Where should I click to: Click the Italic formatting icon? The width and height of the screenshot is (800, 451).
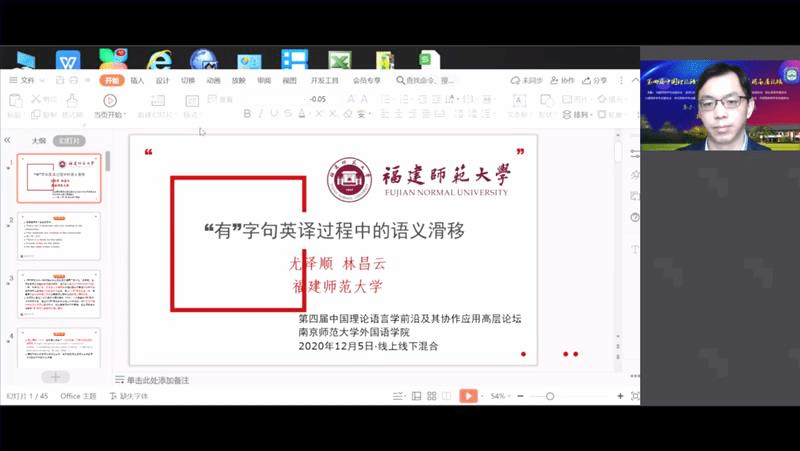pyautogui.click(x=261, y=114)
